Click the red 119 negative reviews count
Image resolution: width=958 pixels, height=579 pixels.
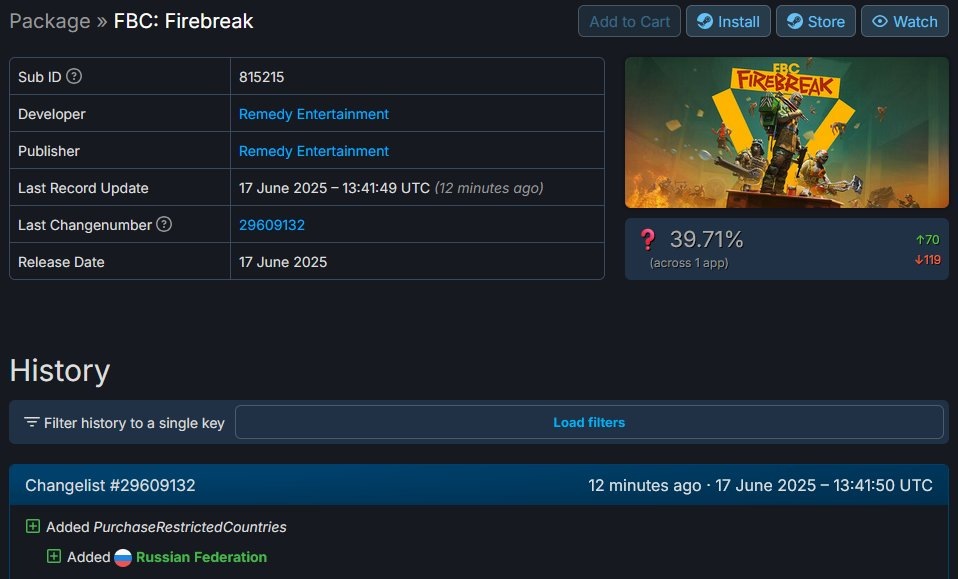(927, 260)
